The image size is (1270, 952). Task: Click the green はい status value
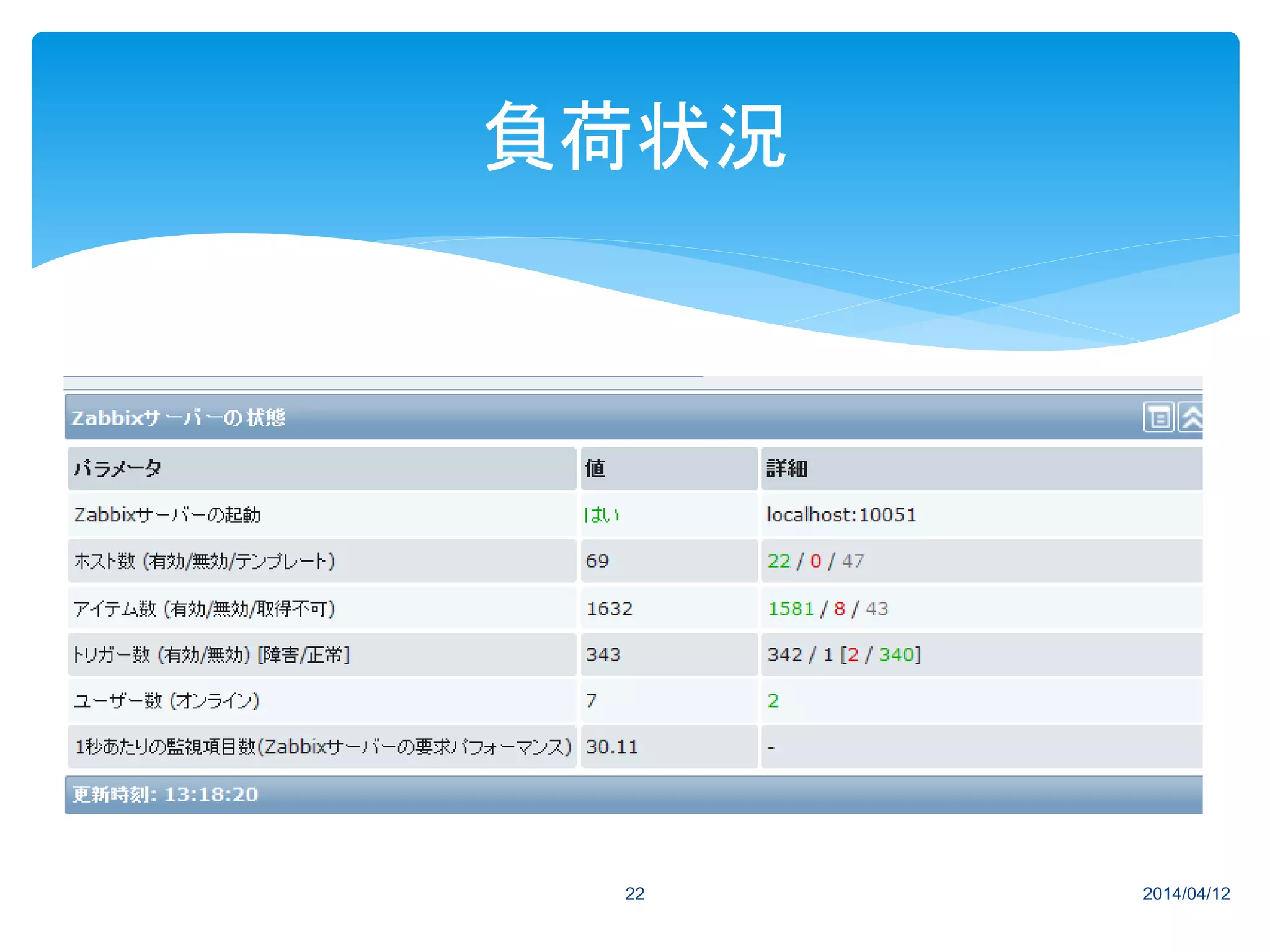pyautogui.click(x=602, y=514)
